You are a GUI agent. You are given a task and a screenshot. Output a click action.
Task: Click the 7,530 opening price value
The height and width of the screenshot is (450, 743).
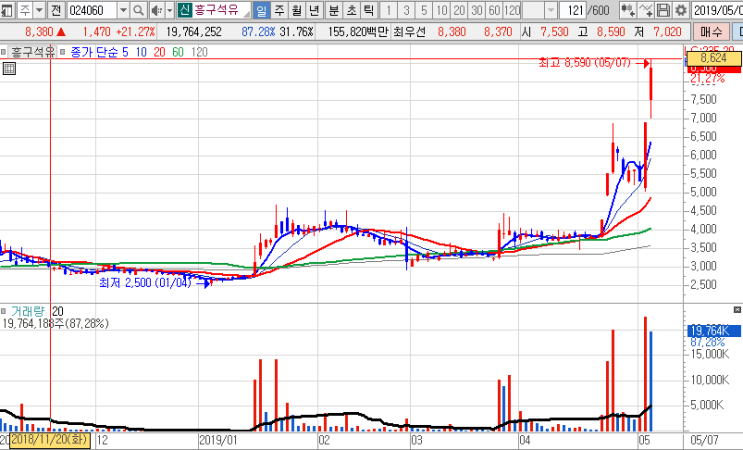[554, 32]
